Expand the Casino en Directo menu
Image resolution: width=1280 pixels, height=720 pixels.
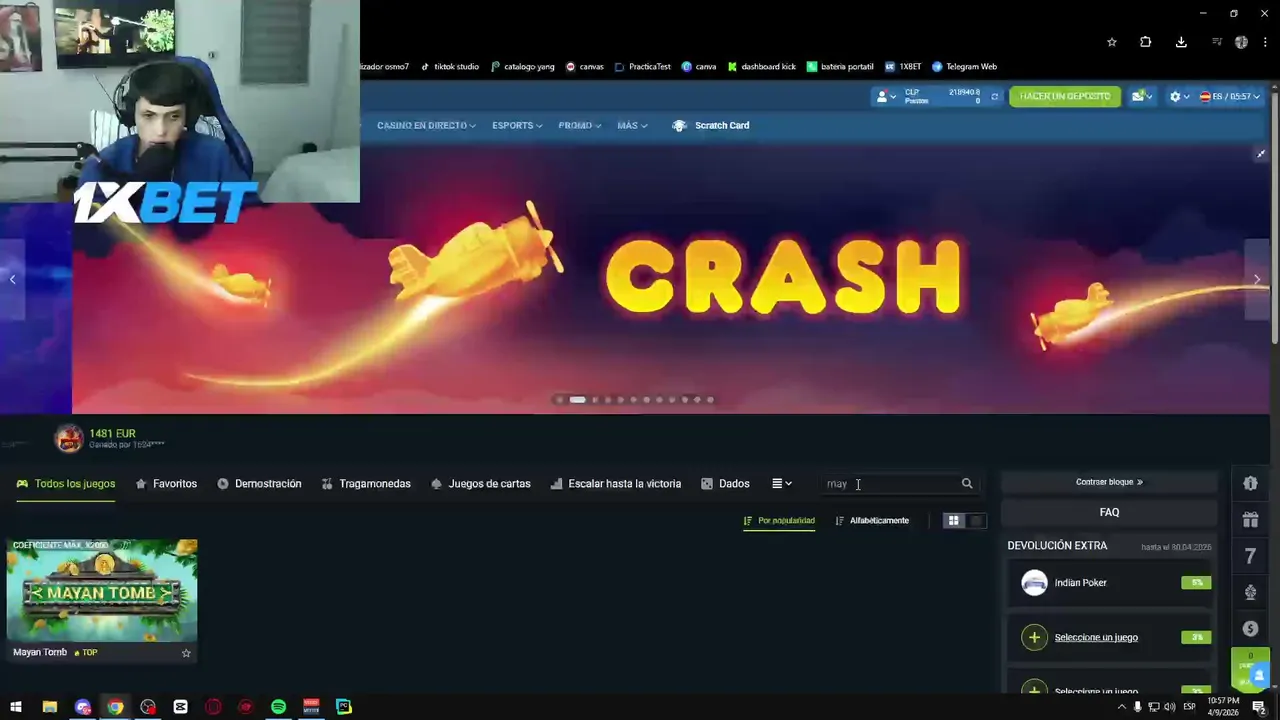(x=426, y=126)
